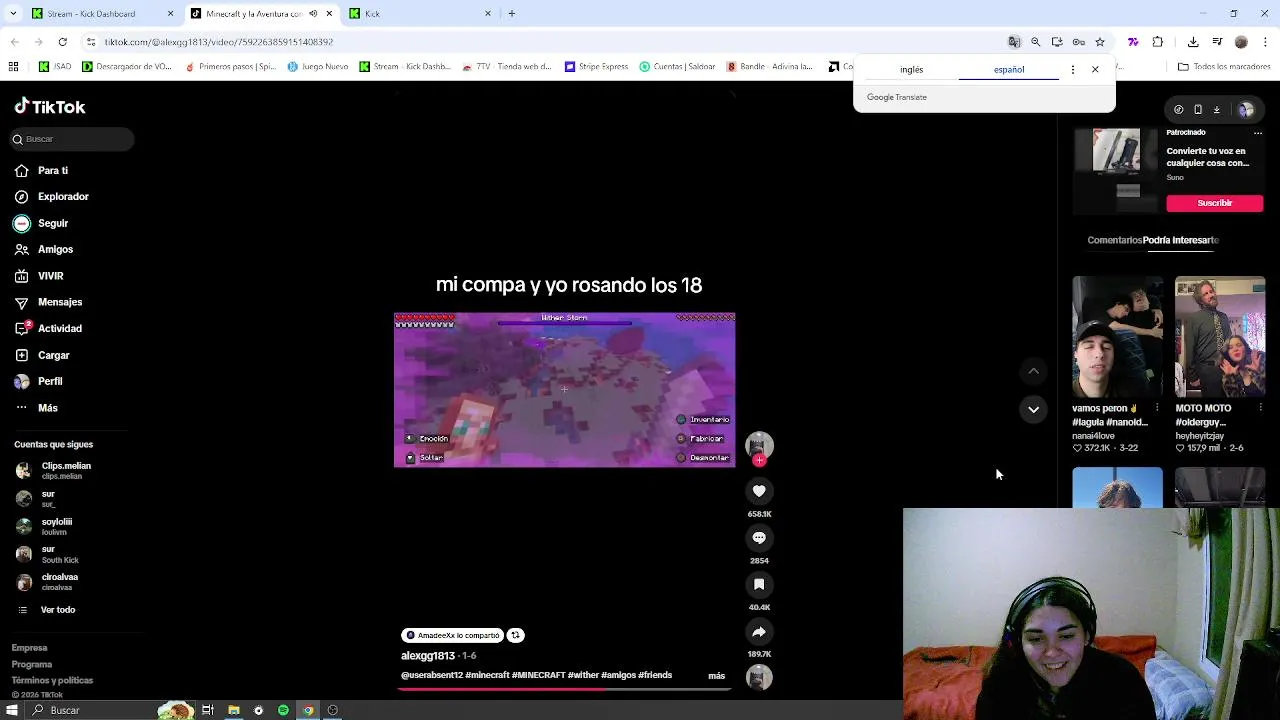Open Seguir feed in sidebar

point(42,223)
